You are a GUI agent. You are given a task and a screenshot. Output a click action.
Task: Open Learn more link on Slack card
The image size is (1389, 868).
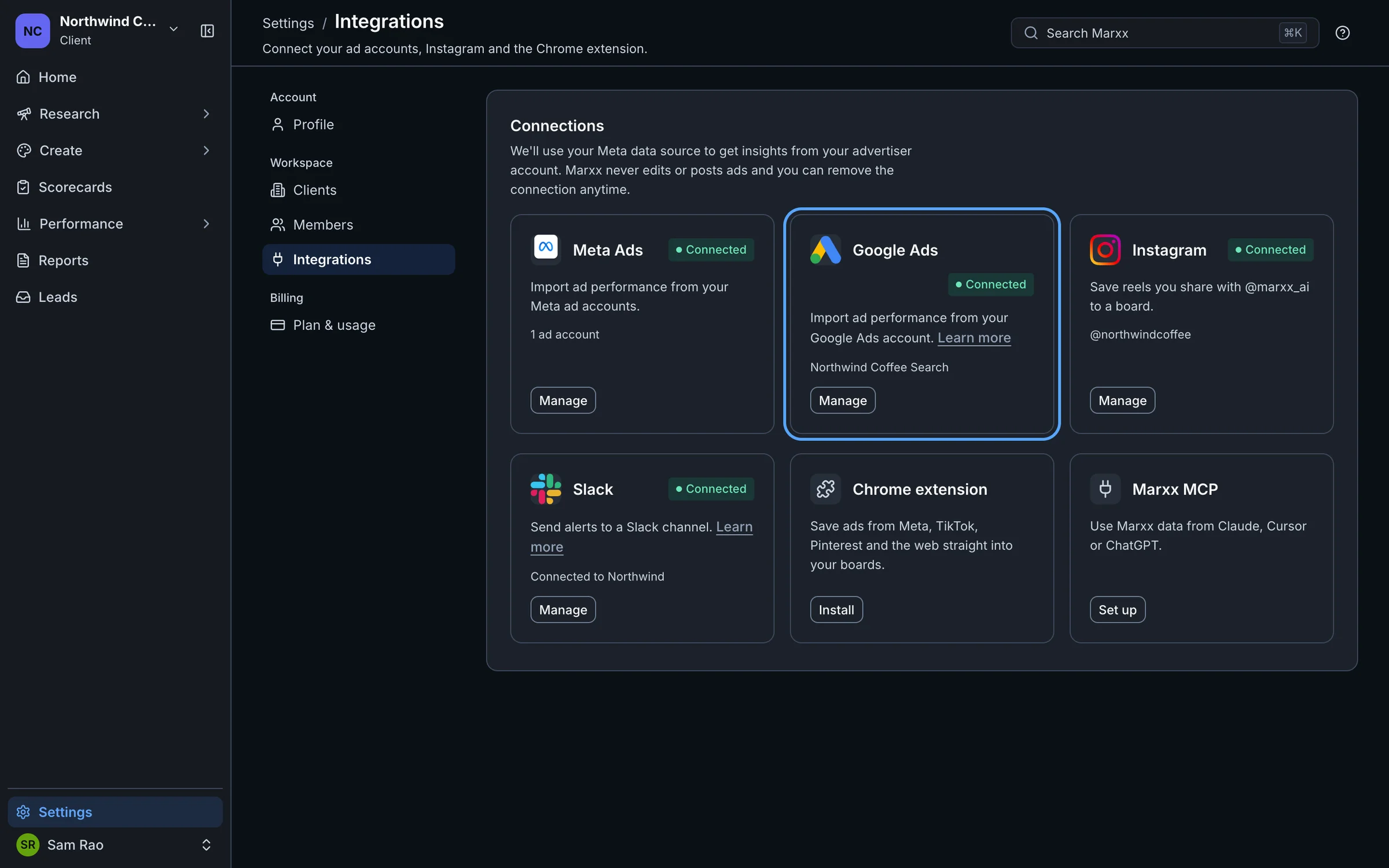point(734,527)
